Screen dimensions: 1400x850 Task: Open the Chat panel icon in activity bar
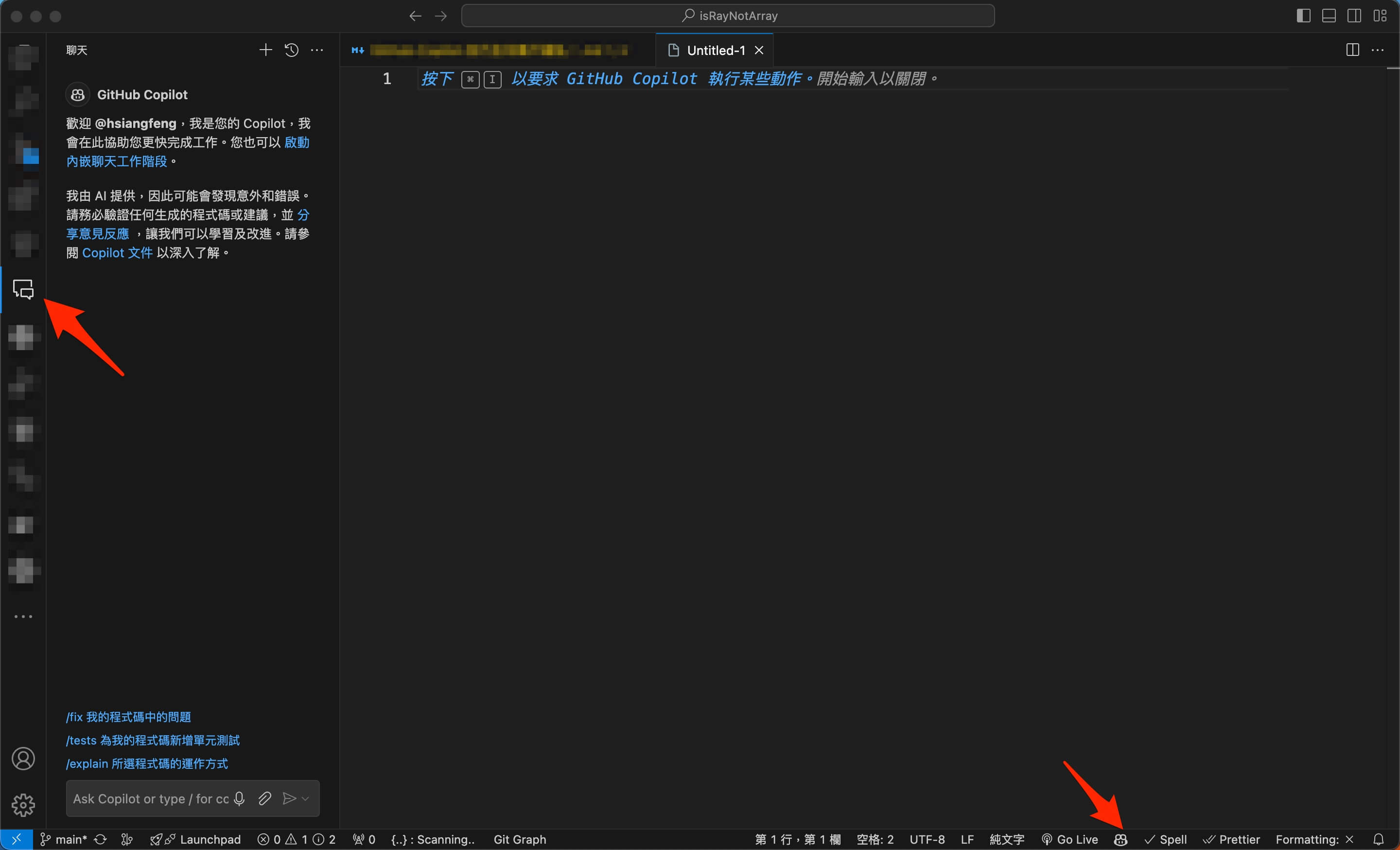23,289
